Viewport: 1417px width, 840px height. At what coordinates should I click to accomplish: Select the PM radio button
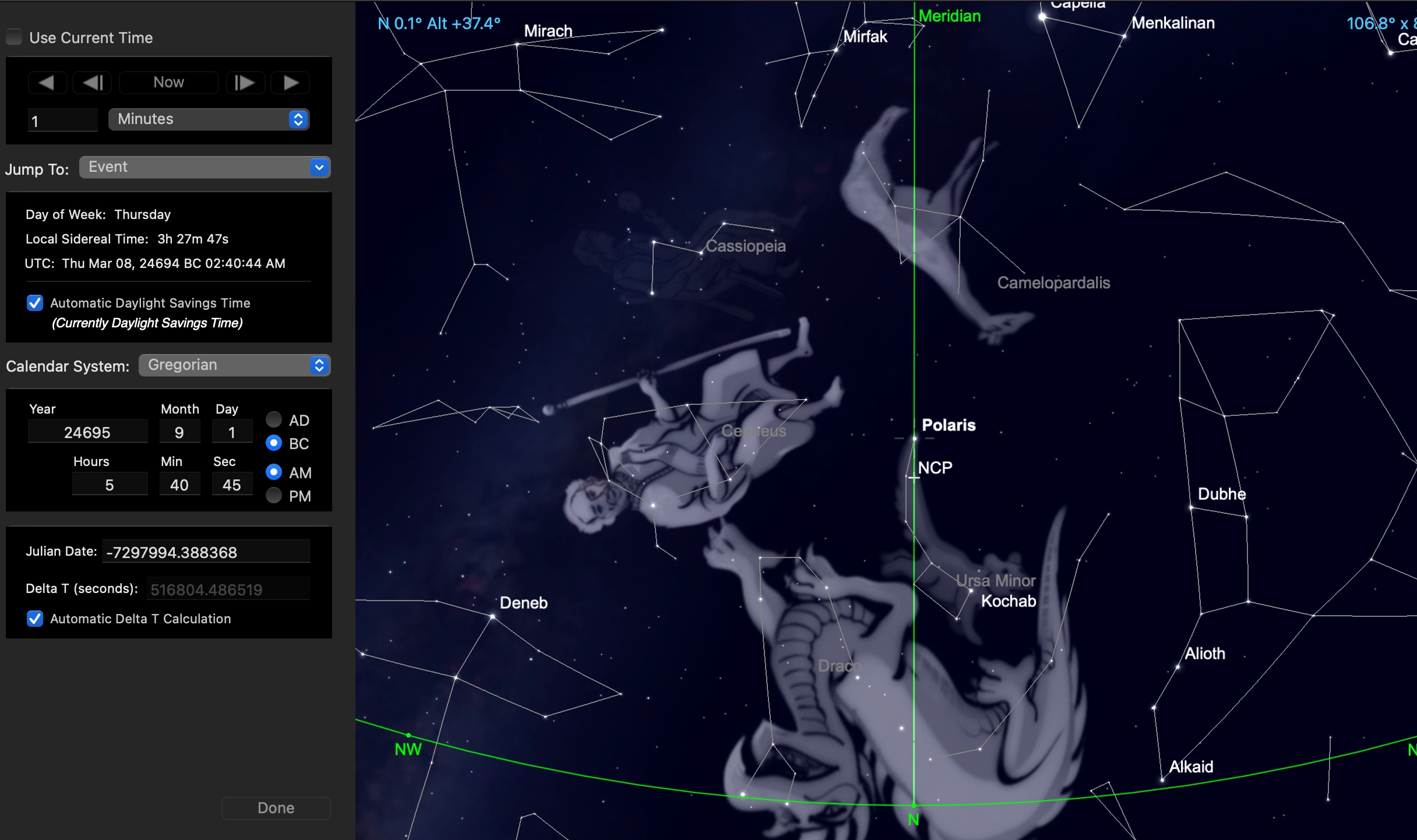tap(274, 496)
